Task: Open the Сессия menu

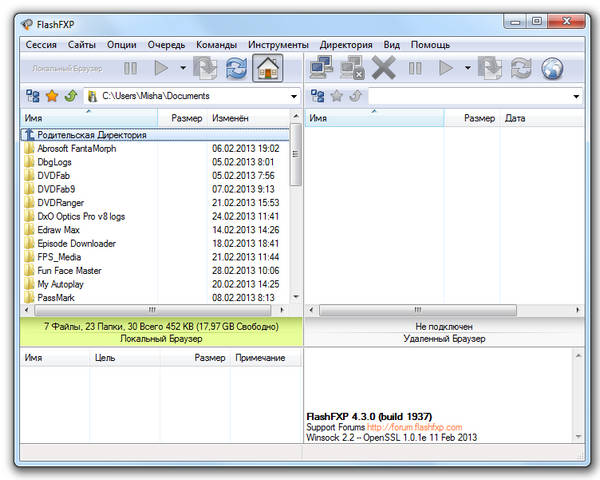Action: point(41,45)
